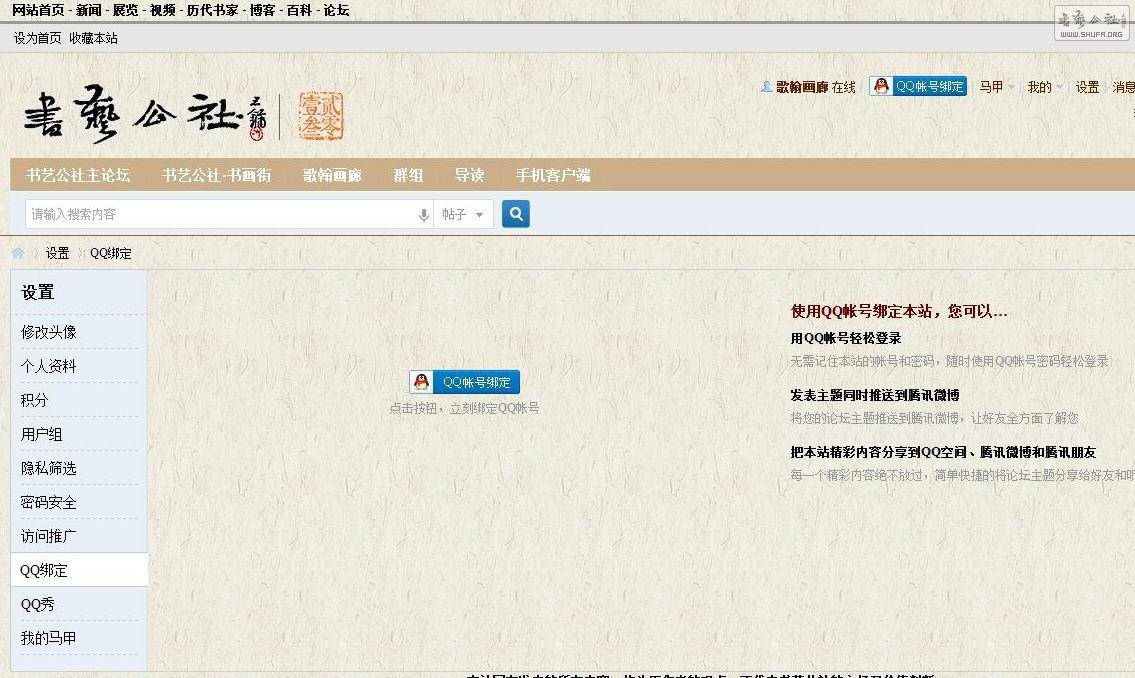Click 设置 in the breadcrumb trail
This screenshot has width=1135, height=678.
click(57, 253)
